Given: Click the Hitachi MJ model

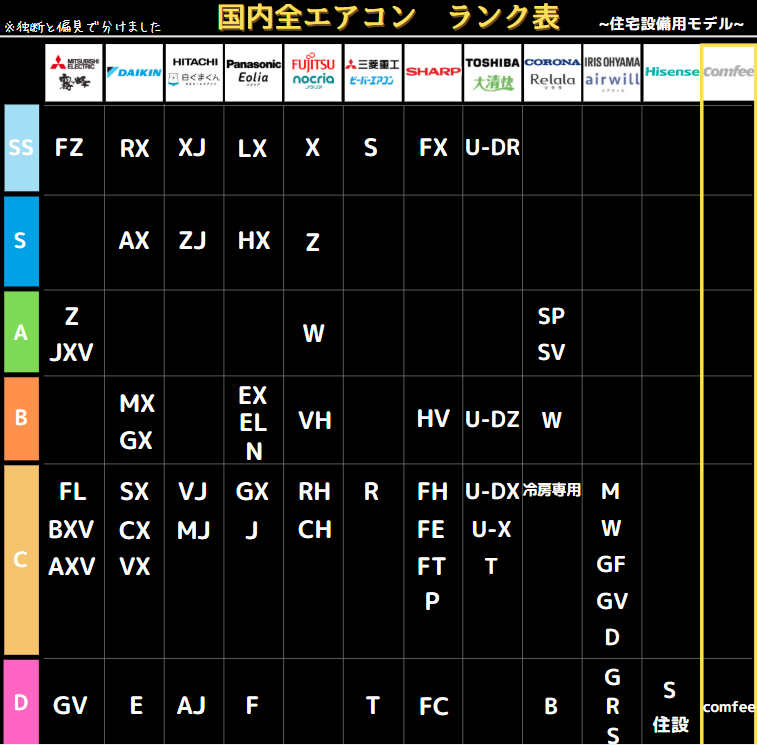Looking at the screenshot, I should point(194,531).
